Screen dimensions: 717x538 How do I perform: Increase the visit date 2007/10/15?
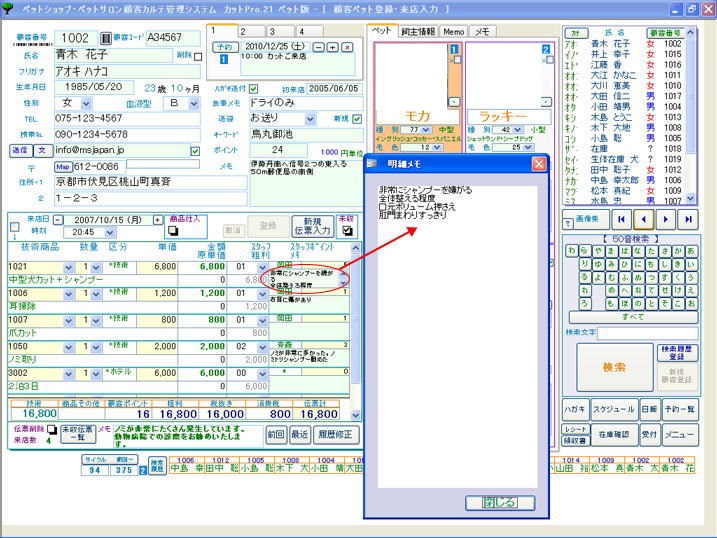(157, 220)
